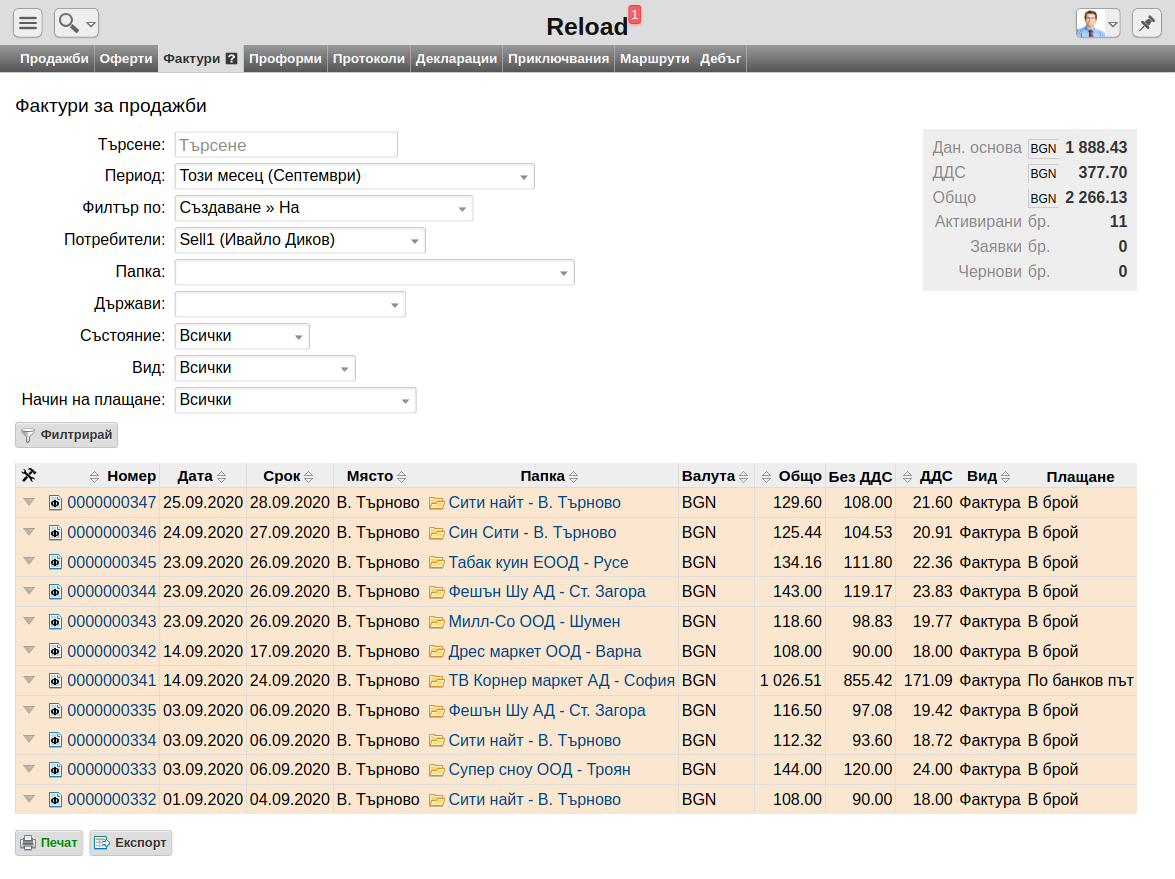Click the Филтрирай button
The image size is (1175, 879).
click(67, 435)
